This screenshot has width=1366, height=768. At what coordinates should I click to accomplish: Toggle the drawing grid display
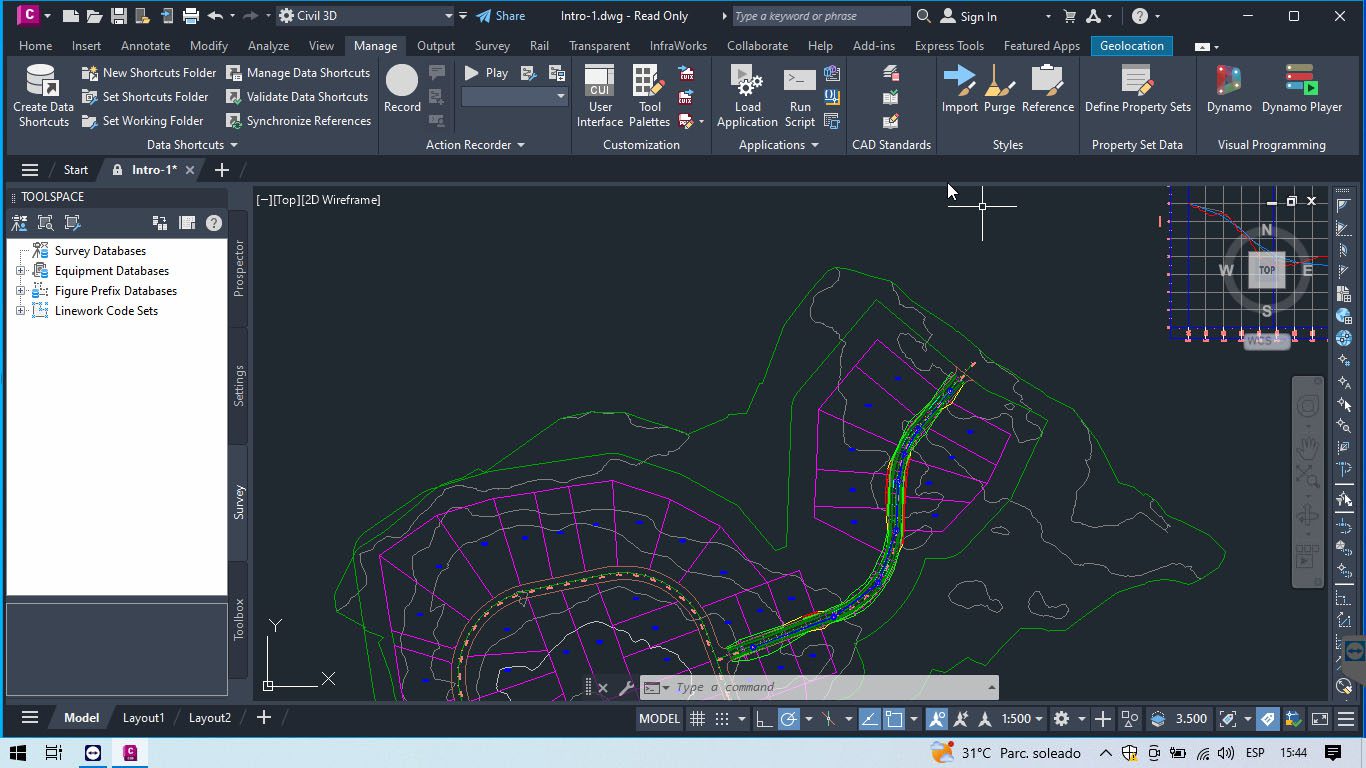[697, 719]
